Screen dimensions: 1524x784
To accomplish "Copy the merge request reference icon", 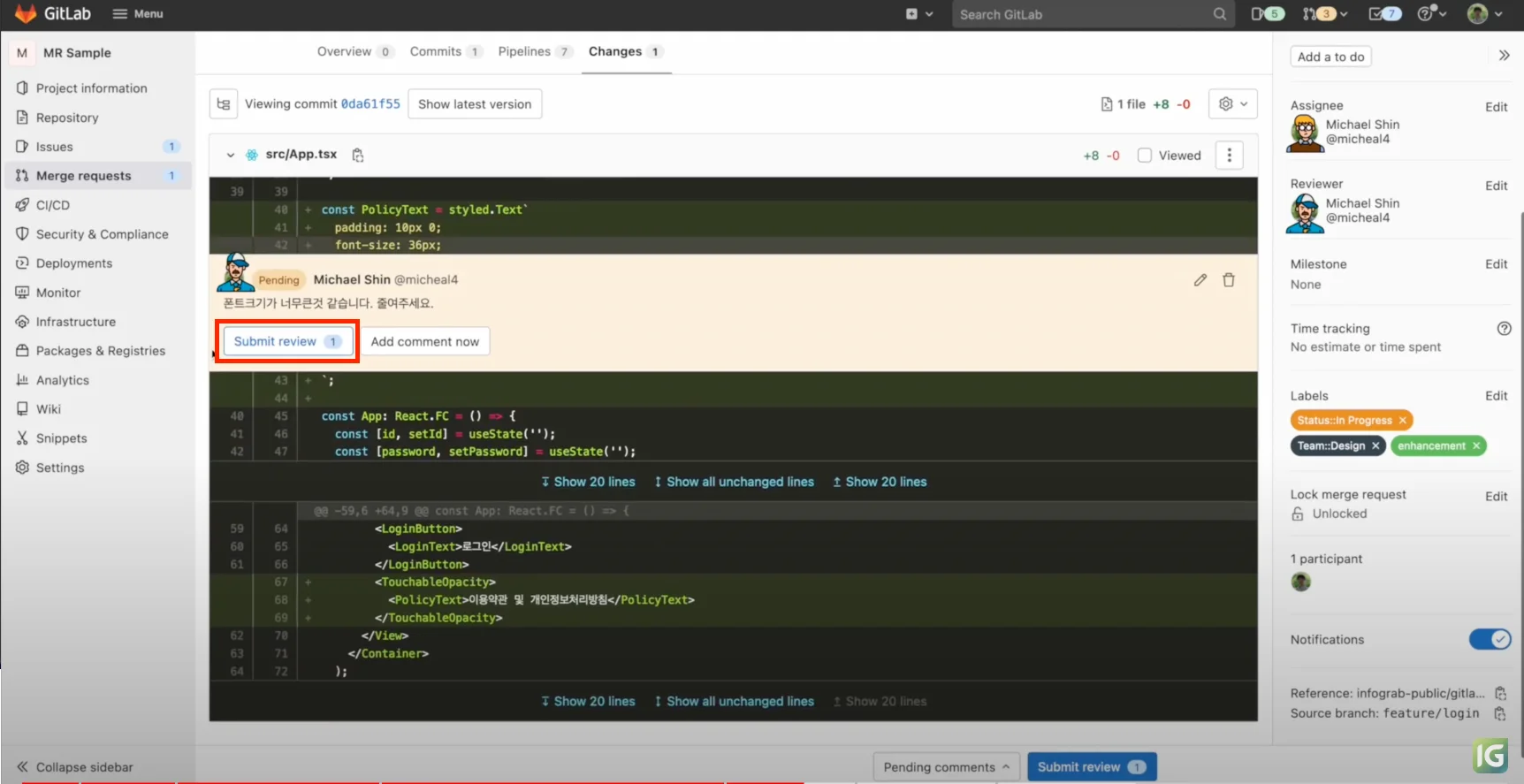I will (x=1500, y=693).
